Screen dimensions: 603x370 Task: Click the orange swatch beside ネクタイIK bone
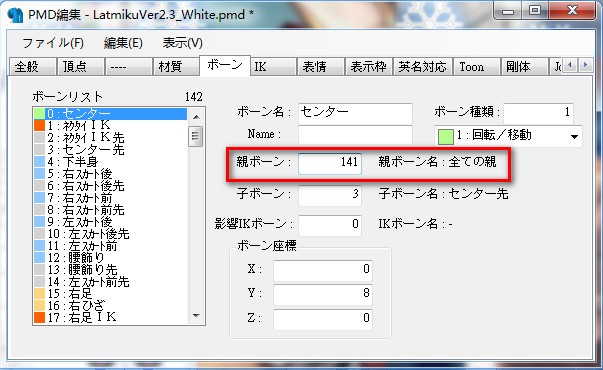(x=40, y=125)
